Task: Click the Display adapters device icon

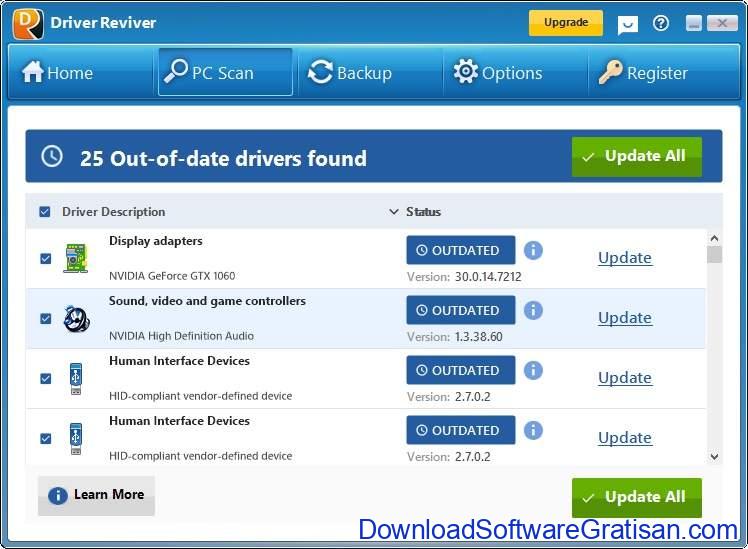Action: click(x=76, y=258)
